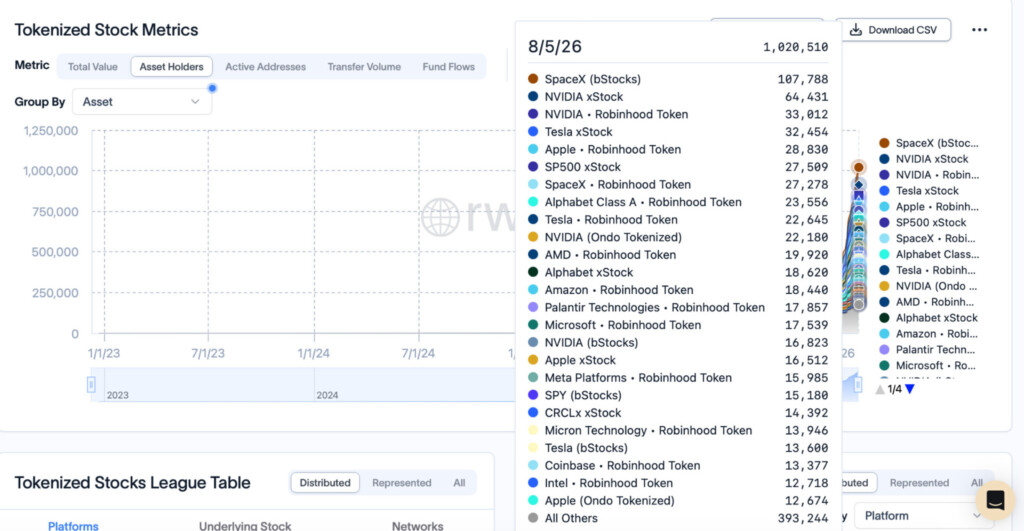Image resolution: width=1024 pixels, height=531 pixels.
Task: Select the Total Value metric
Action: (x=93, y=67)
